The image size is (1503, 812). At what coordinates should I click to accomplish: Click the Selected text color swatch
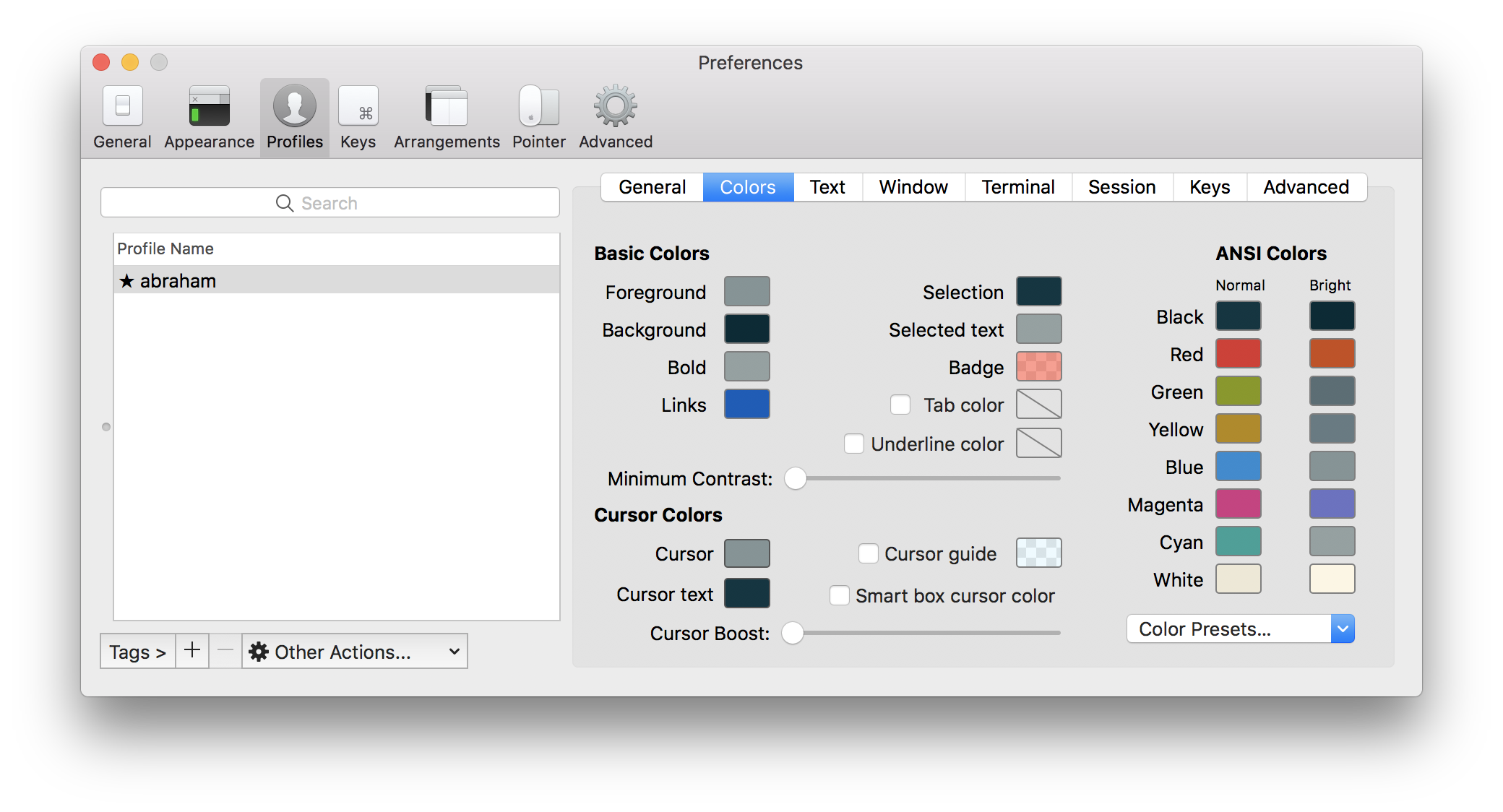pyautogui.click(x=1039, y=329)
